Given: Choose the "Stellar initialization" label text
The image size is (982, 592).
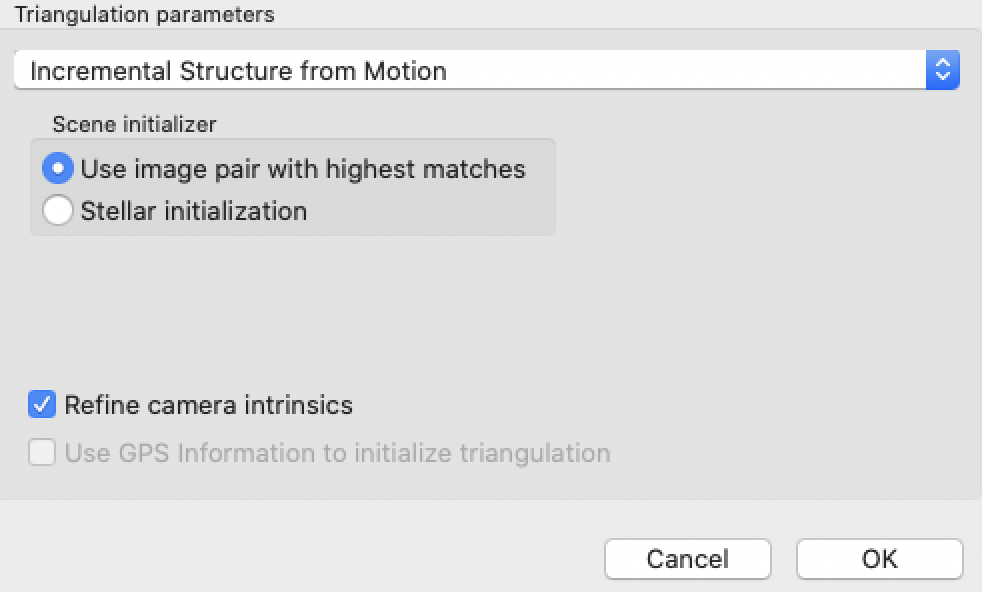Looking at the screenshot, I should tap(193, 211).
